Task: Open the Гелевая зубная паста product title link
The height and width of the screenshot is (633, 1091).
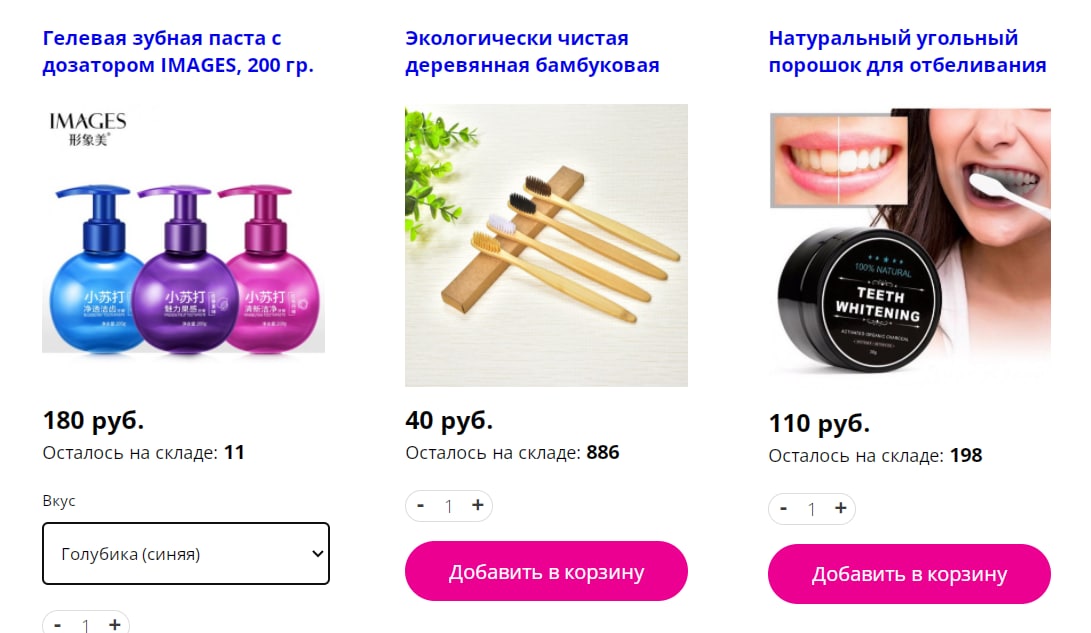Action: tap(178, 51)
